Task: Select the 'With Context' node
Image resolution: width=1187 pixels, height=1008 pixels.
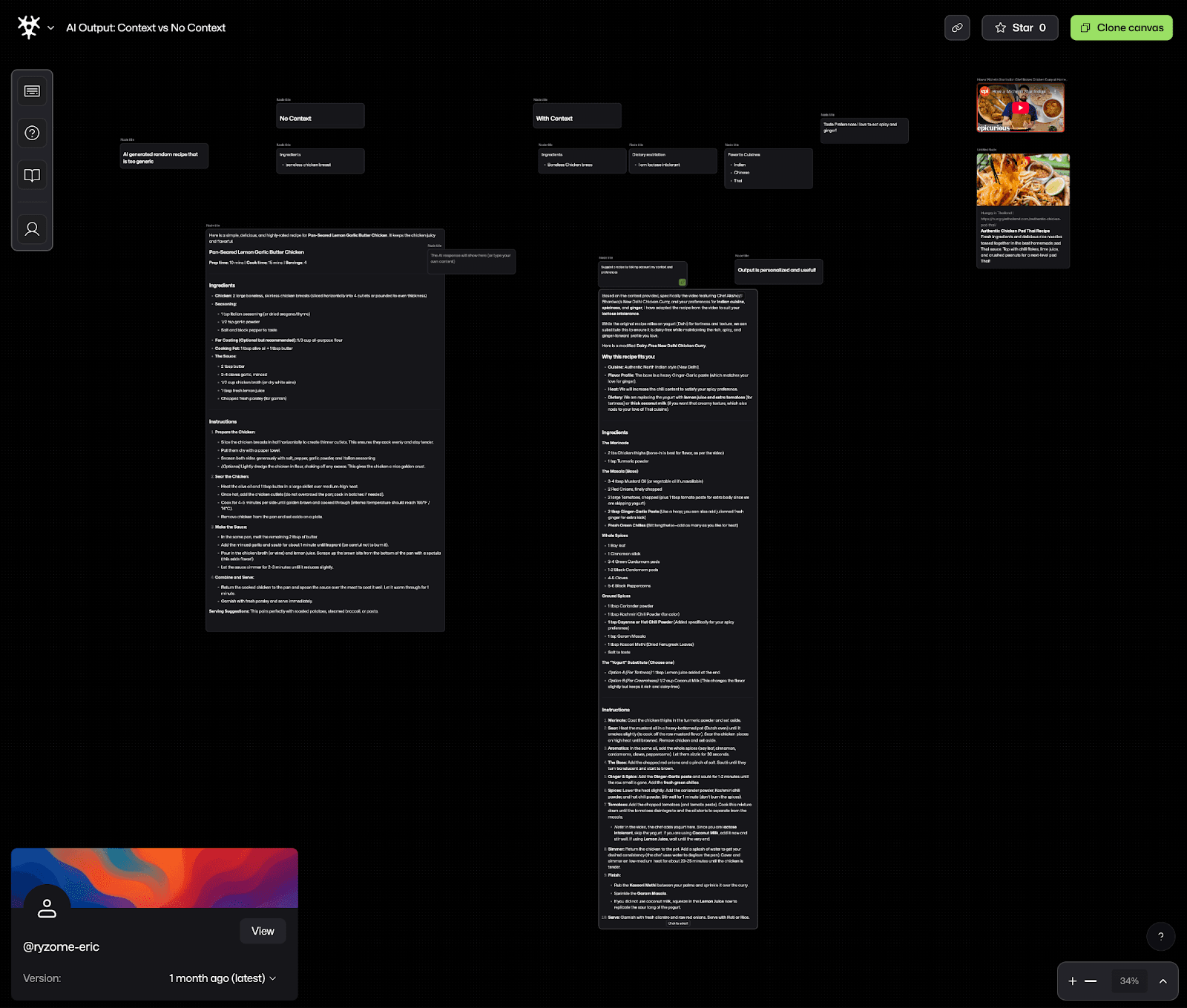Action: pyautogui.click(x=576, y=117)
